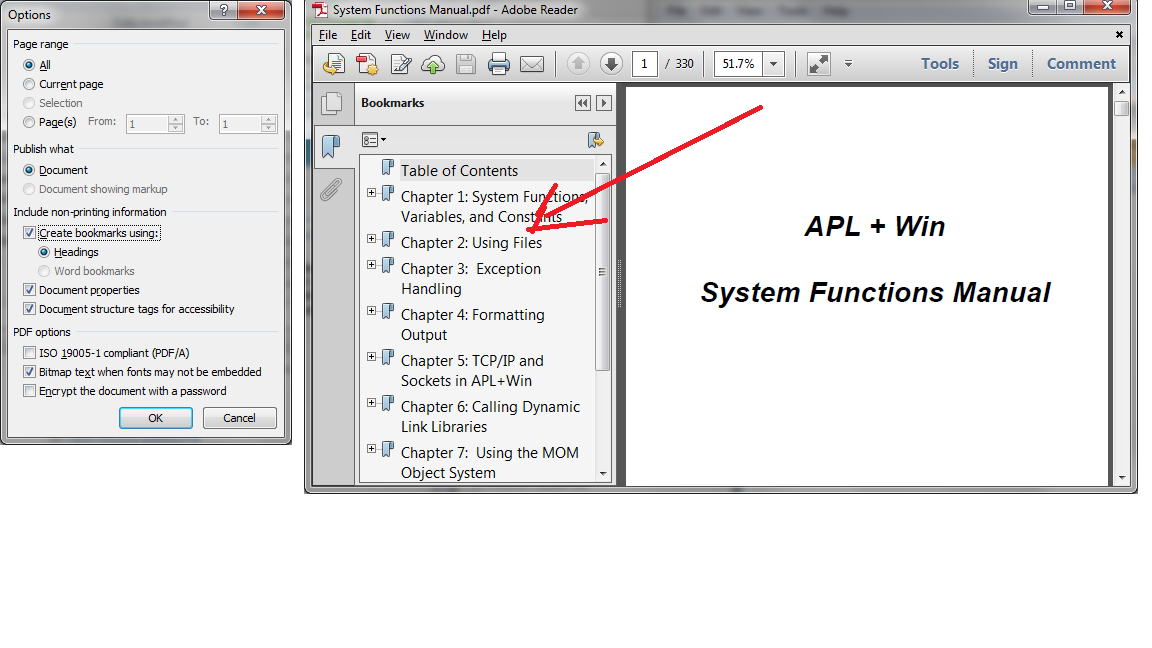Click the zoom percentage field
Screen dimensions: 1152x648
tap(738, 64)
